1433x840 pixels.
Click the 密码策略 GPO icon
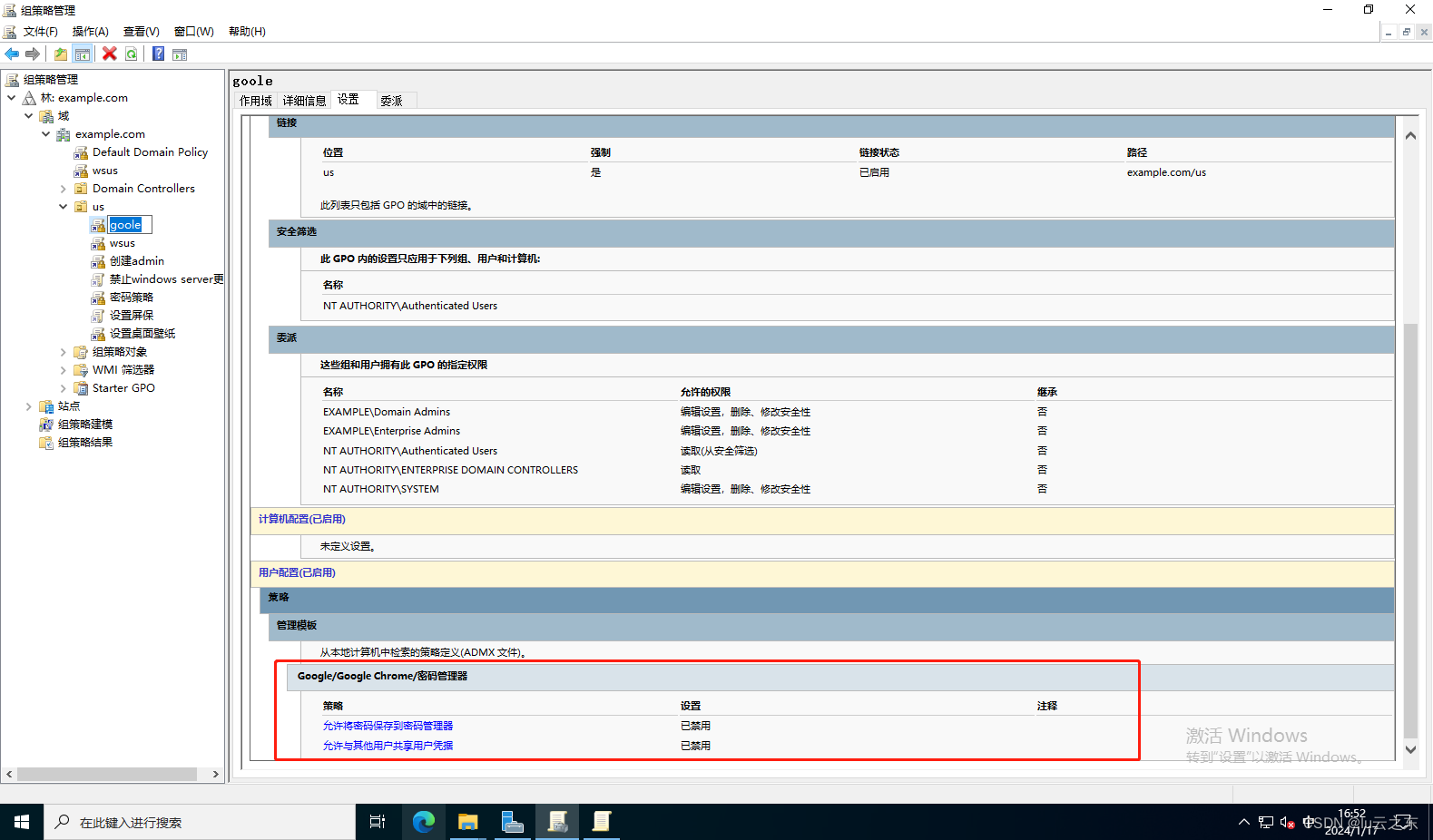98,298
